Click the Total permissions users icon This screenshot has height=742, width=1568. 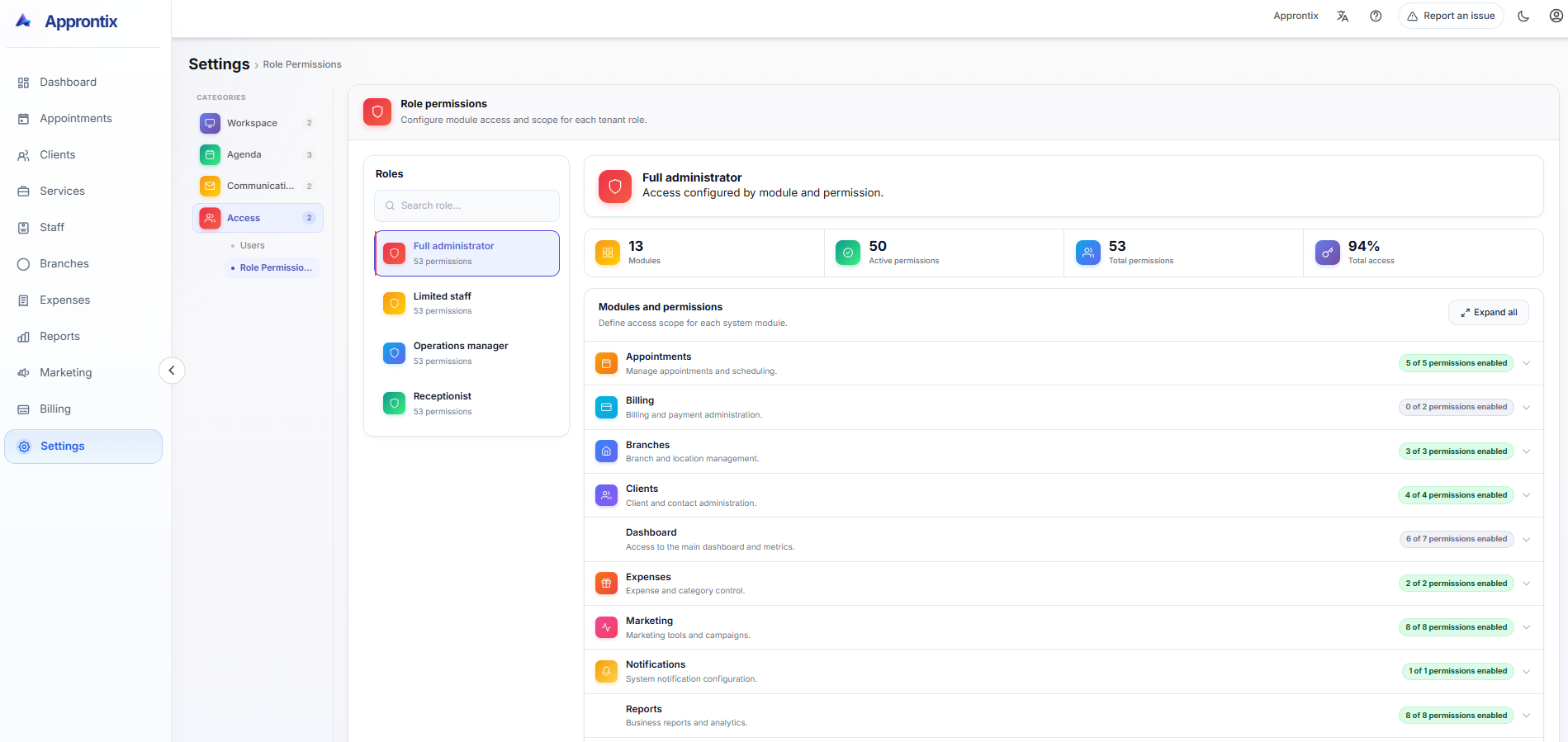pos(1088,253)
